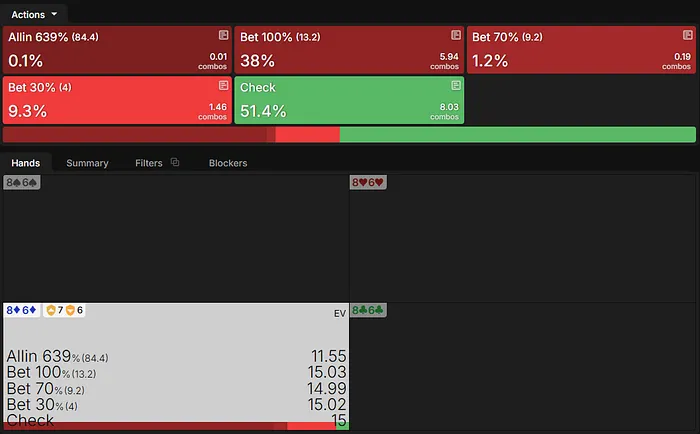
Task: Click the Bet 30% card detail icon
Action: (x=223, y=86)
